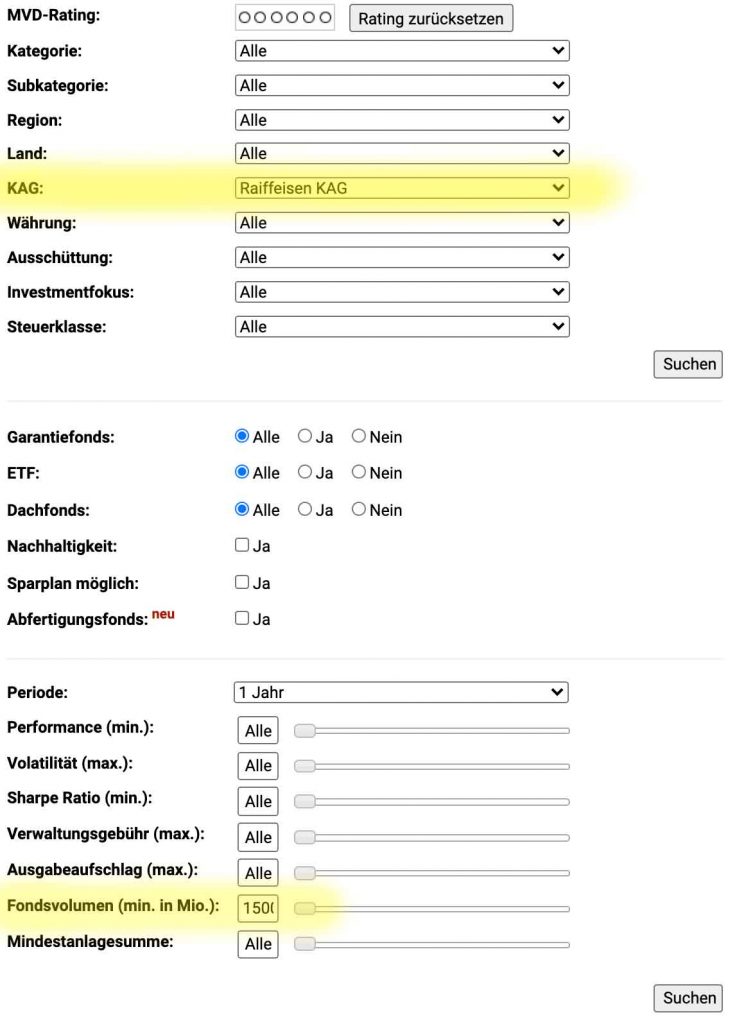
Task: Click the Ausgabeaufschlag (max.) slider handle
Action: [x=305, y=872]
